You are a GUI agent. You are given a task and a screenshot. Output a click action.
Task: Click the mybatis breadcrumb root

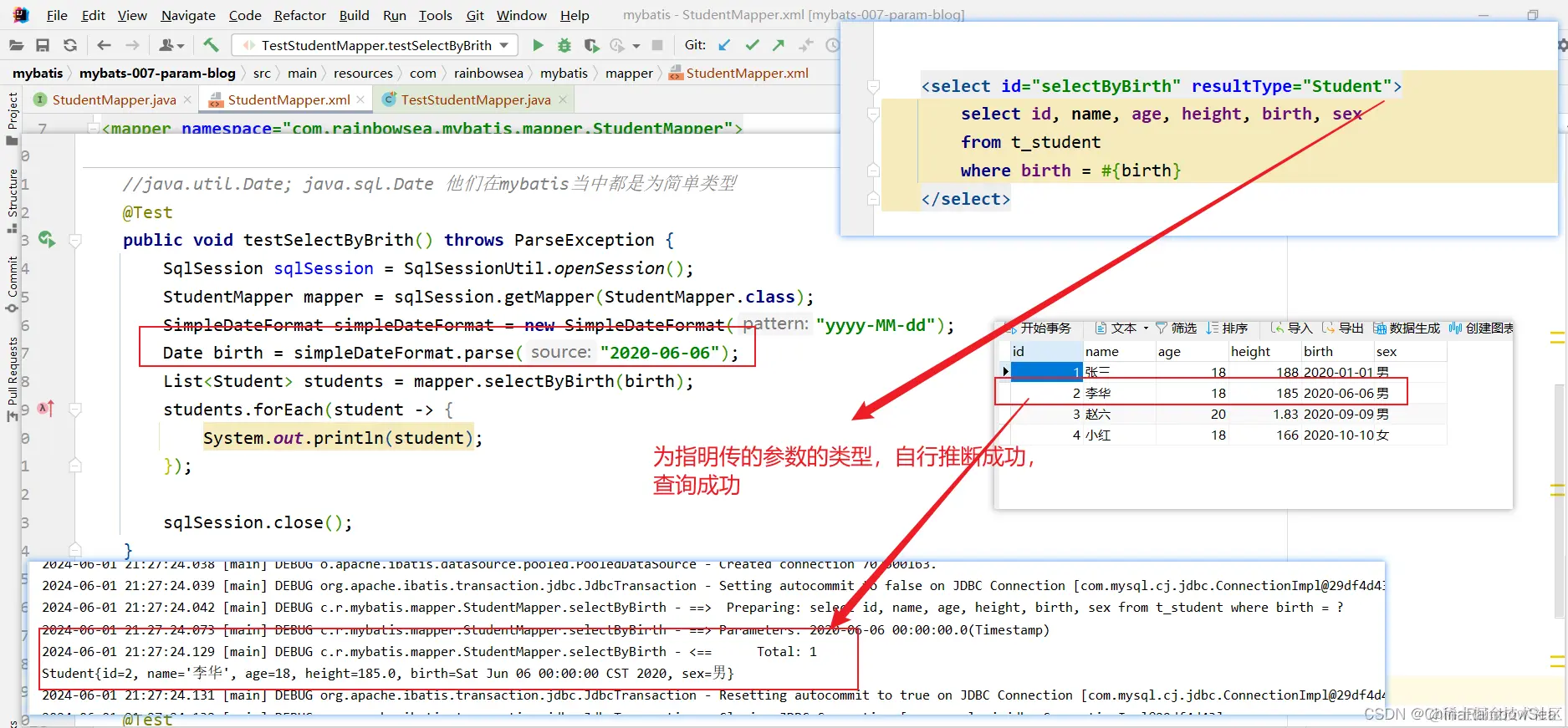click(38, 73)
